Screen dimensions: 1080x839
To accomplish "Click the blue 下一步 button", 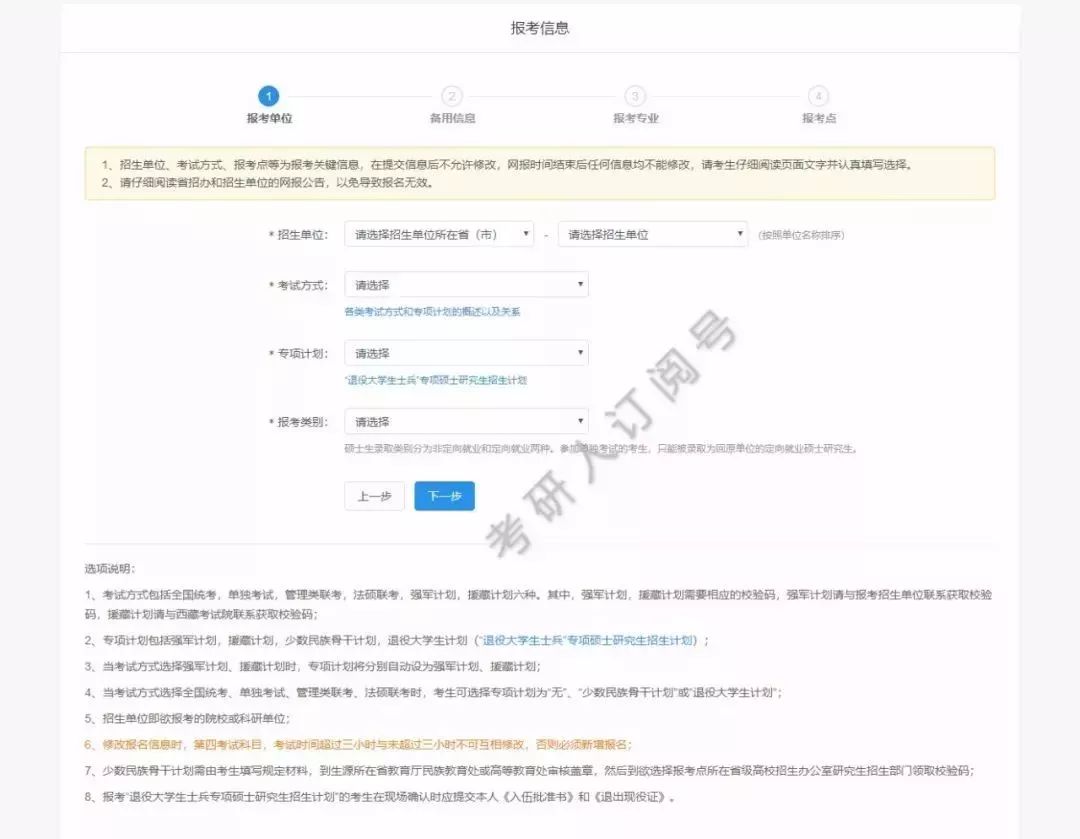I will tap(444, 496).
